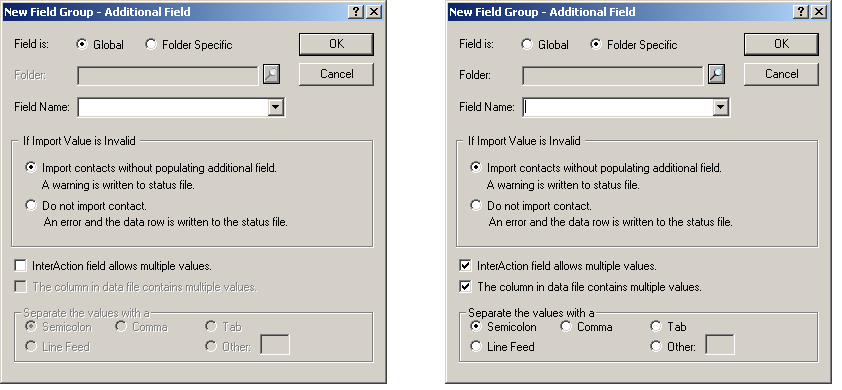Close the right Additional Field dialog
This screenshot has height=390, width=842.
pos(818,12)
